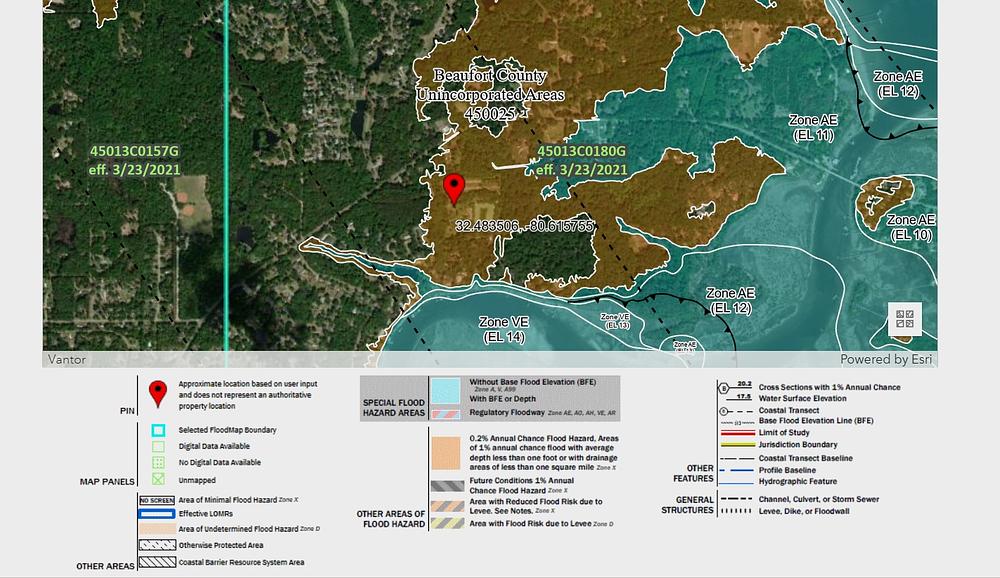
Task: Click the Area of Undetermined Flood Hazard swatch
Action: pos(157,530)
